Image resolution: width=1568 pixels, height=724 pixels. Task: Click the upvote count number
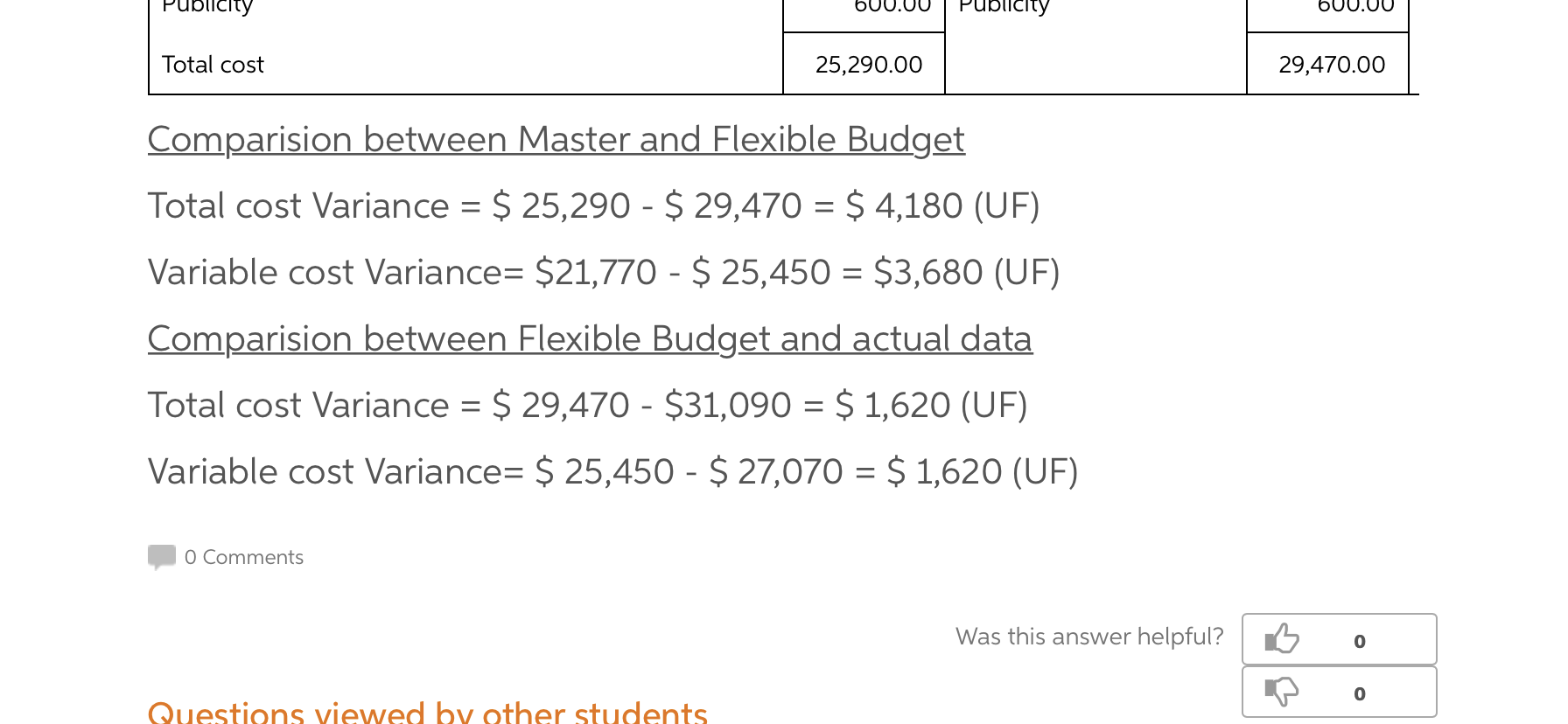(x=1359, y=641)
